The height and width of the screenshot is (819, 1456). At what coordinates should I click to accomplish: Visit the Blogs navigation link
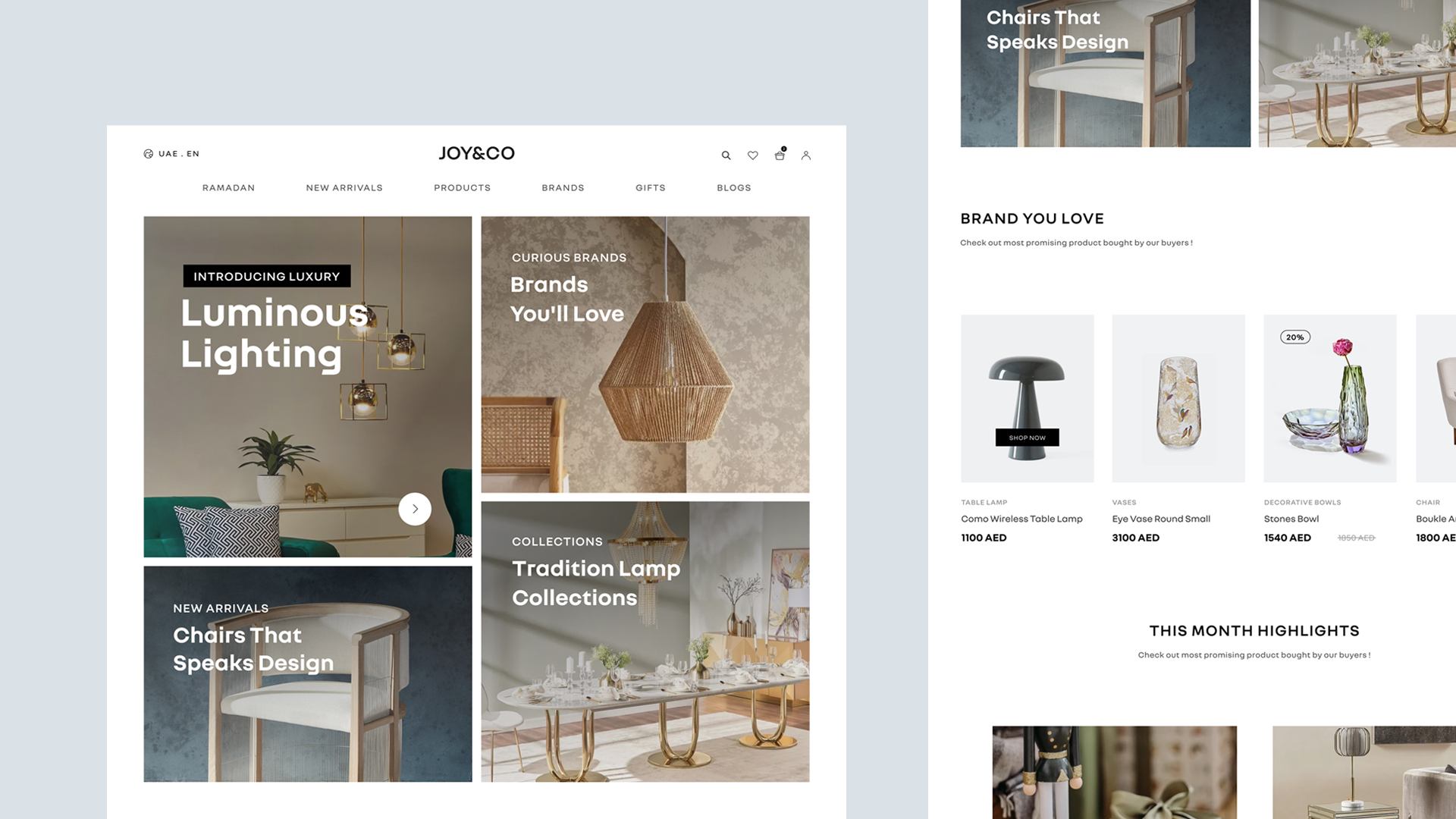coord(733,188)
